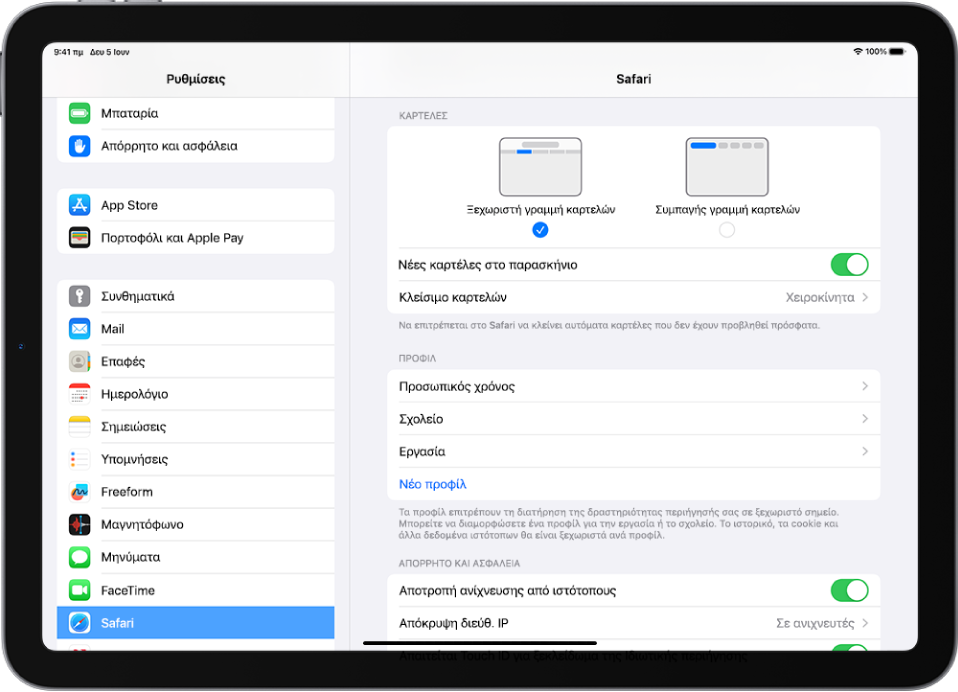This screenshot has width=958, height=692.
Task: Open Απόρρητο και ασφάλεια sidebar item
Action: pyautogui.click(x=196, y=146)
